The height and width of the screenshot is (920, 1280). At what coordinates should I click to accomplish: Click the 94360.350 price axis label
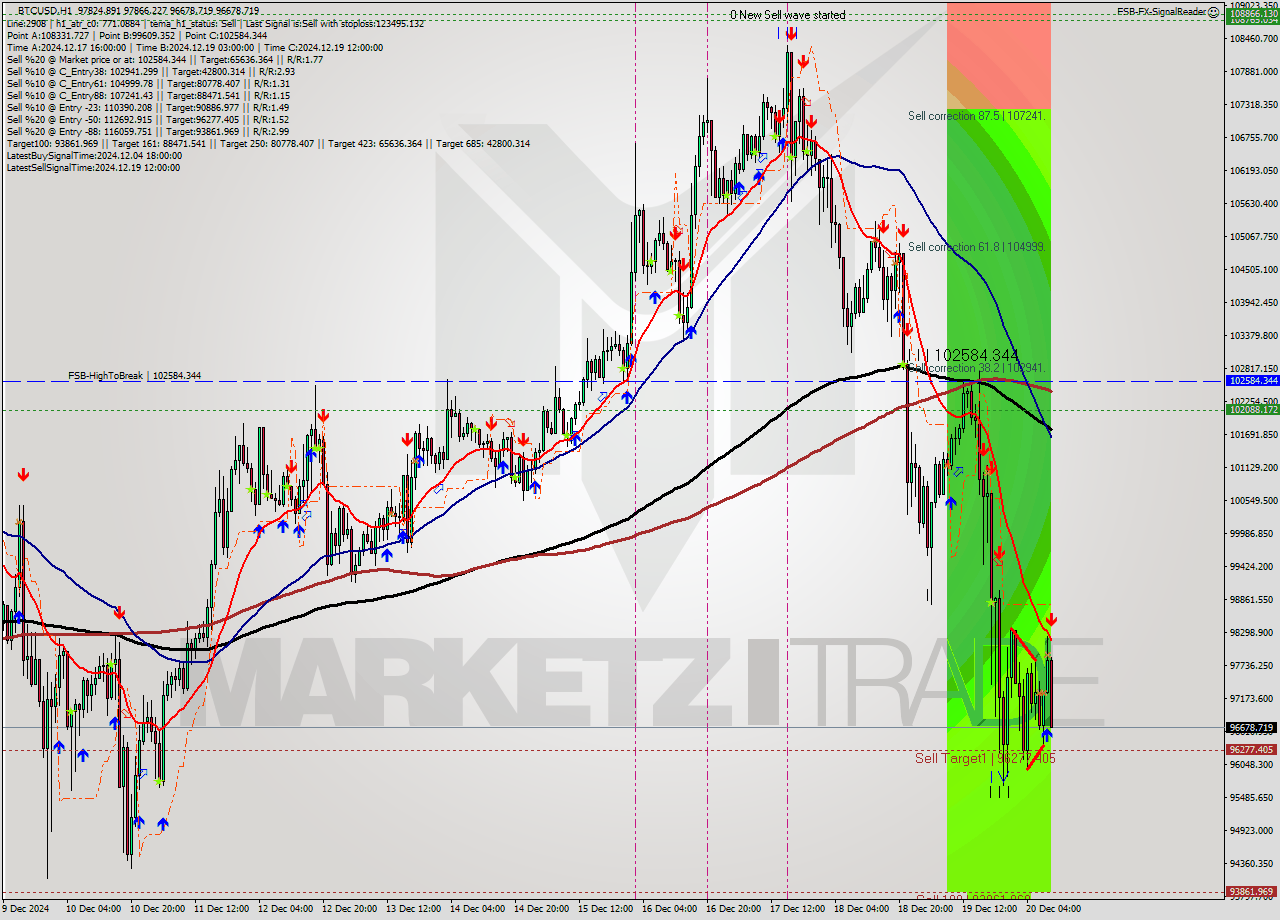(1254, 863)
